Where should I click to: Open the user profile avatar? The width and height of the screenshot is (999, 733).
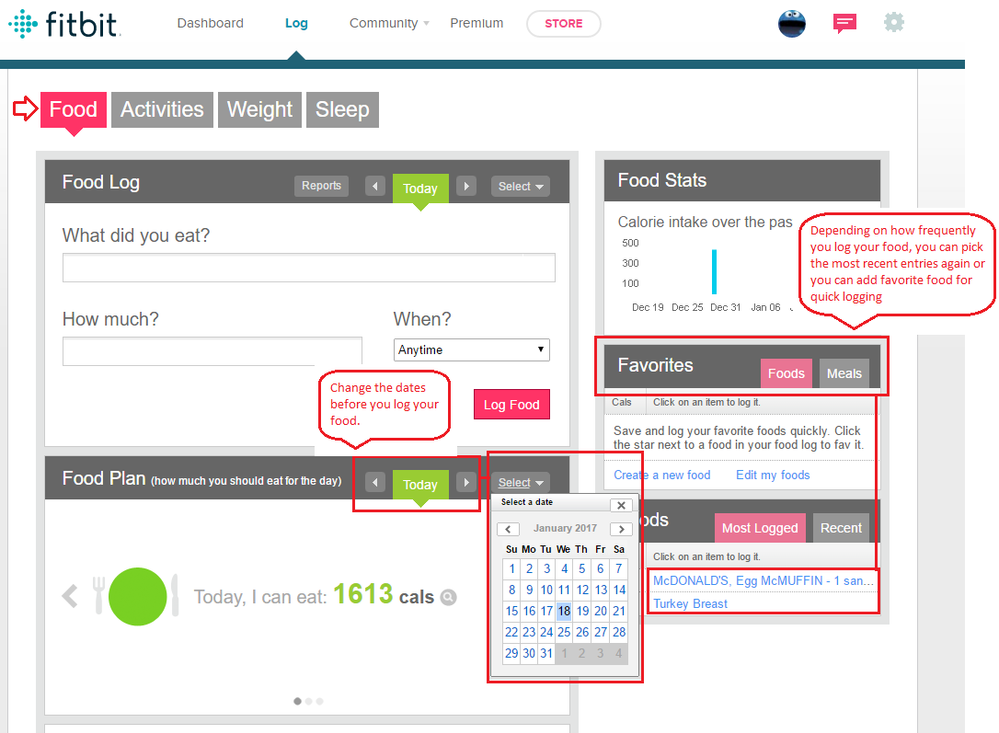[x=792, y=23]
